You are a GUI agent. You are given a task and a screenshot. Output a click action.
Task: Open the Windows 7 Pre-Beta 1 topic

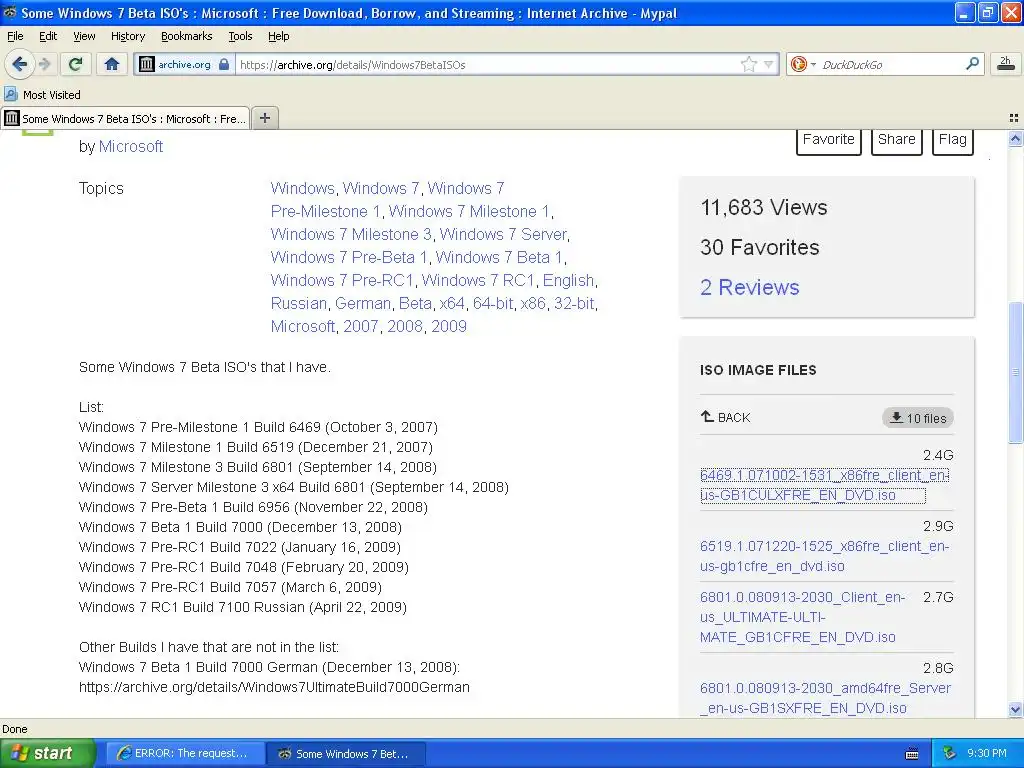coord(349,257)
